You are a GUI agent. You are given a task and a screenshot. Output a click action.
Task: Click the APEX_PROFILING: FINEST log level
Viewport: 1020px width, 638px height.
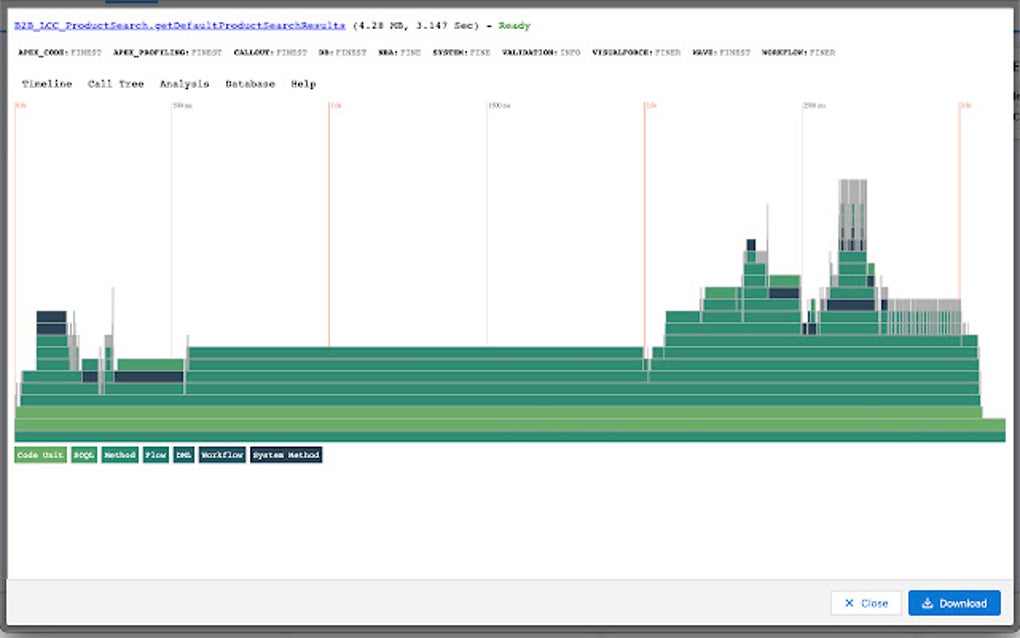(x=167, y=53)
